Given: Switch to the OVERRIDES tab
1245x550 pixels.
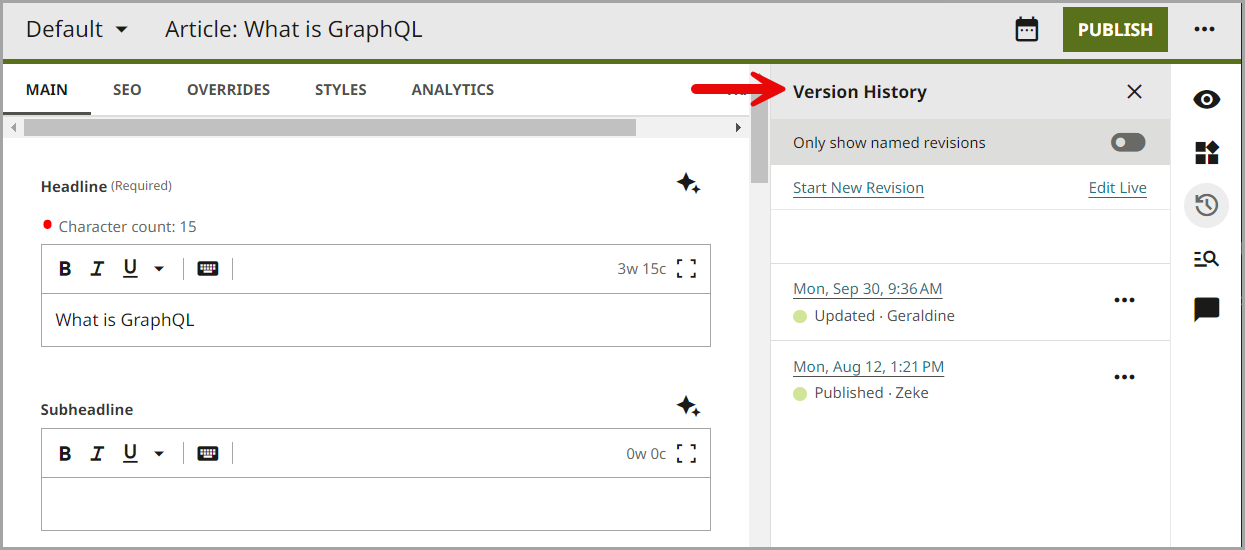Looking at the screenshot, I should click(228, 90).
